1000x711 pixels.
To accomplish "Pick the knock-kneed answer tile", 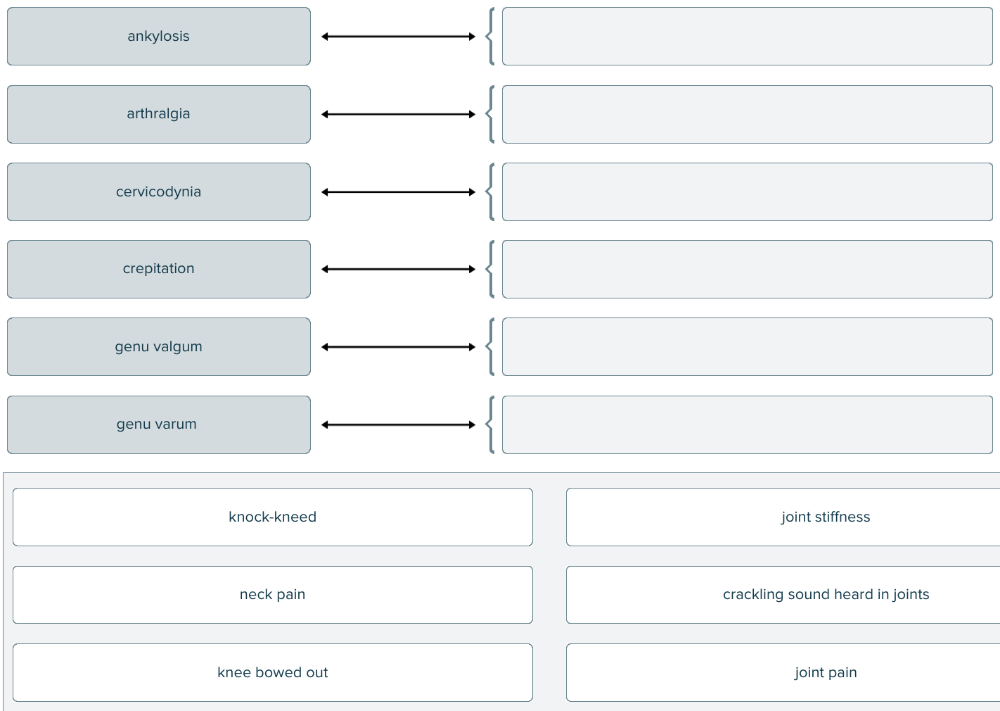I will click(272, 517).
